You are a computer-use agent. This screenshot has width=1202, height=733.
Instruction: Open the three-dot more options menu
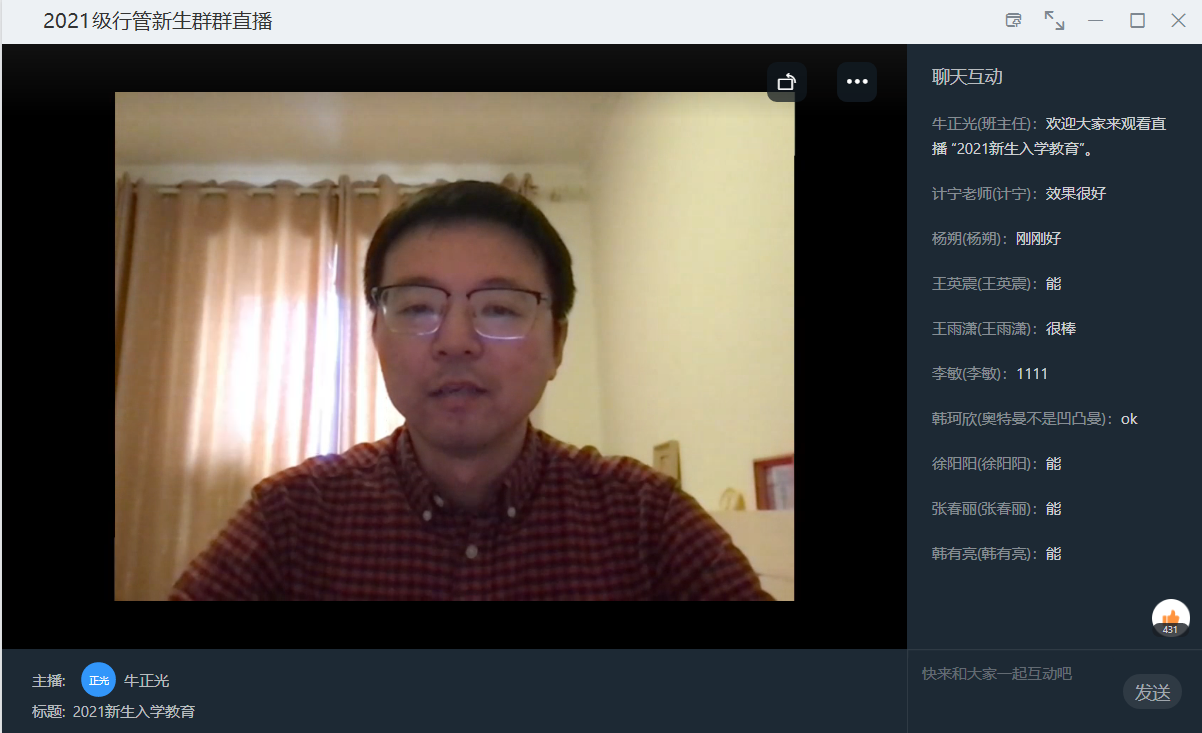click(x=857, y=82)
